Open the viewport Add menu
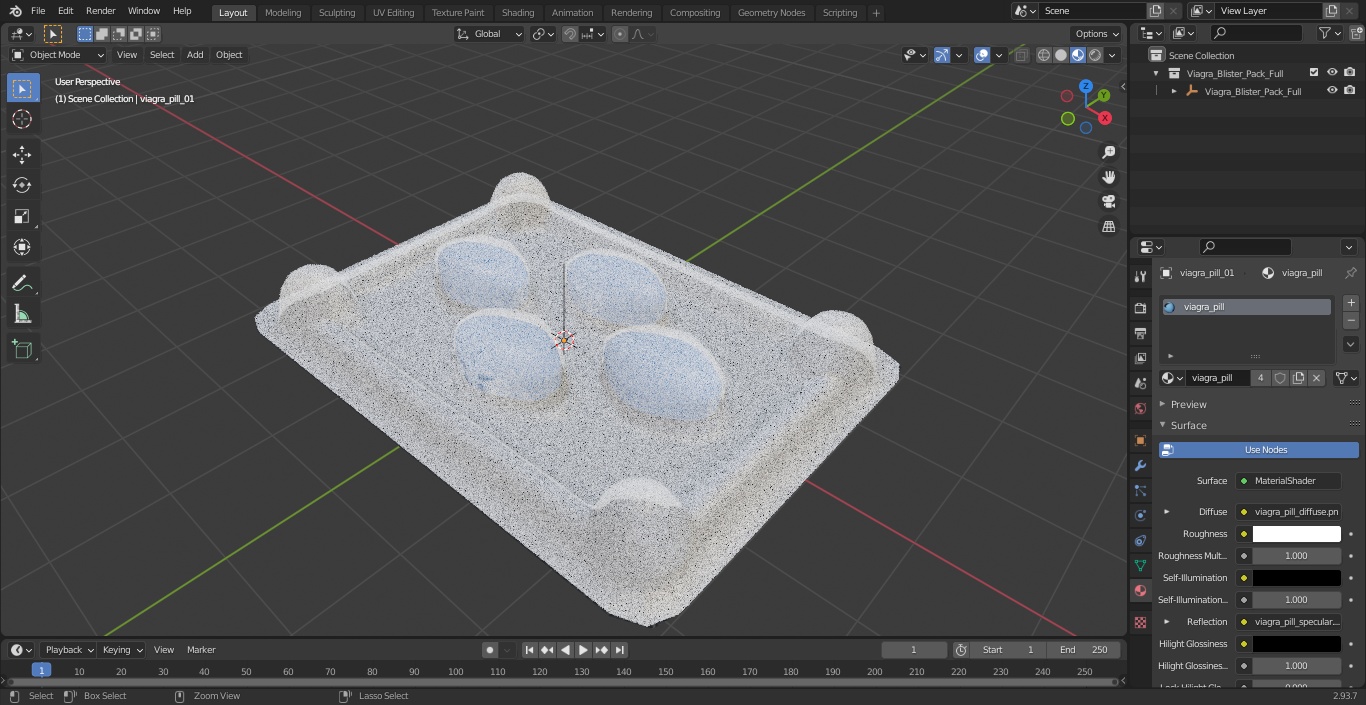The image size is (1366, 705). click(x=195, y=55)
